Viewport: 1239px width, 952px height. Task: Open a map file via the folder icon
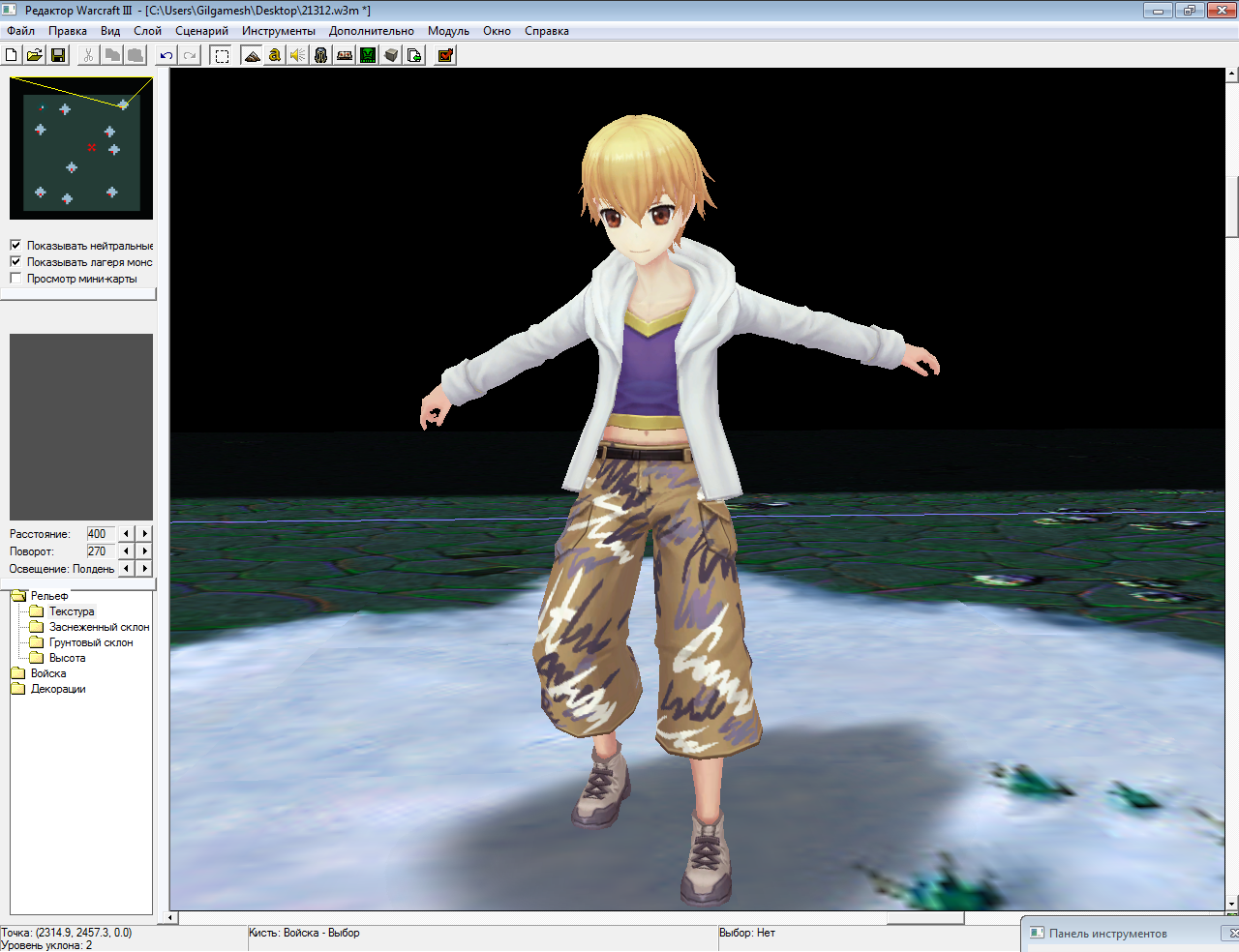click(x=35, y=55)
